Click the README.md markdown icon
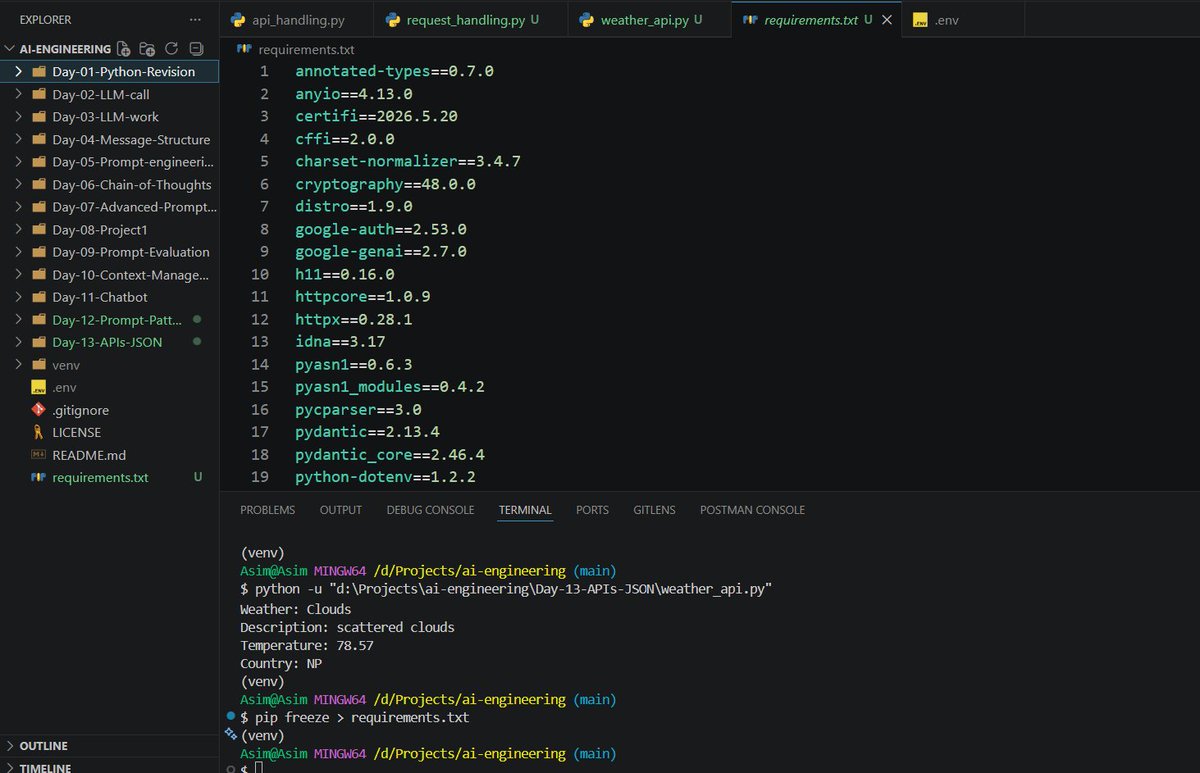The image size is (1200, 773). [39, 455]
